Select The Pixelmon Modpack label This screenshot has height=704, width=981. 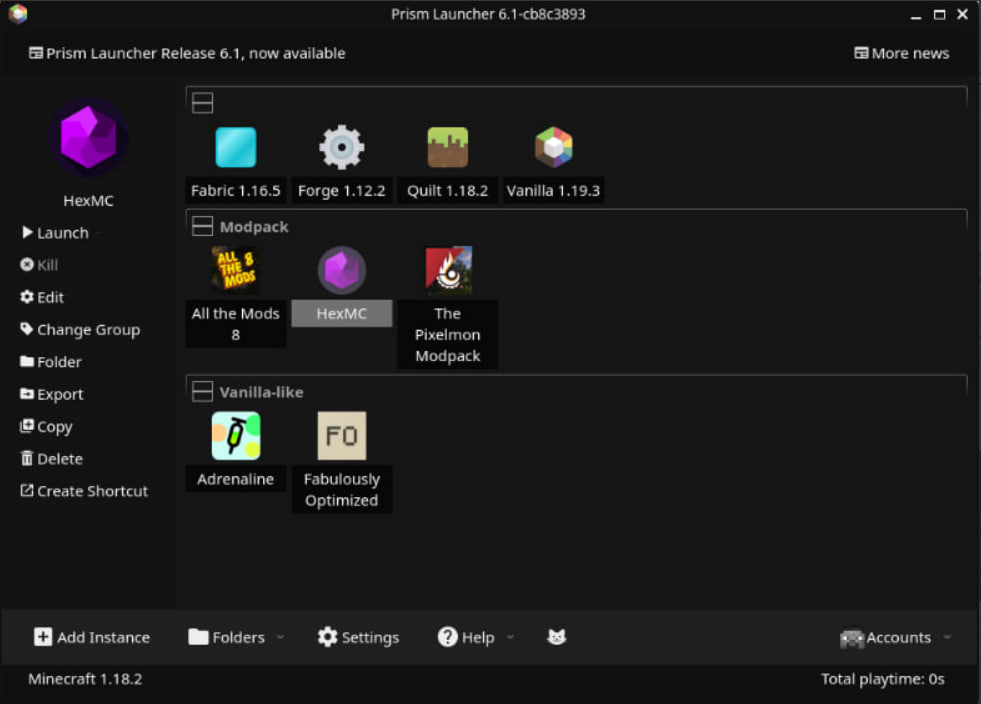click(448, 334)
